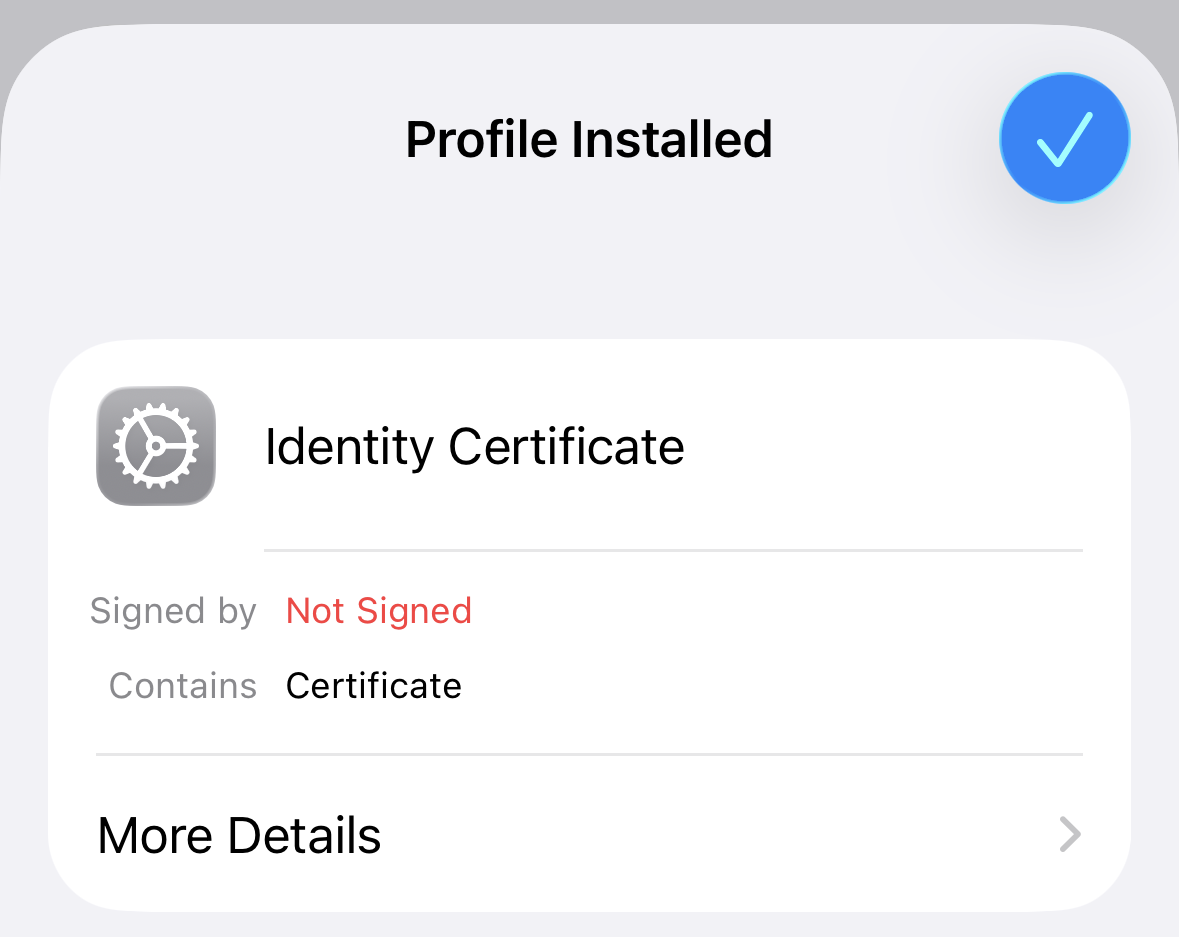
Task: Click the divider line above More Details
Action: click(x=589, y=754)
